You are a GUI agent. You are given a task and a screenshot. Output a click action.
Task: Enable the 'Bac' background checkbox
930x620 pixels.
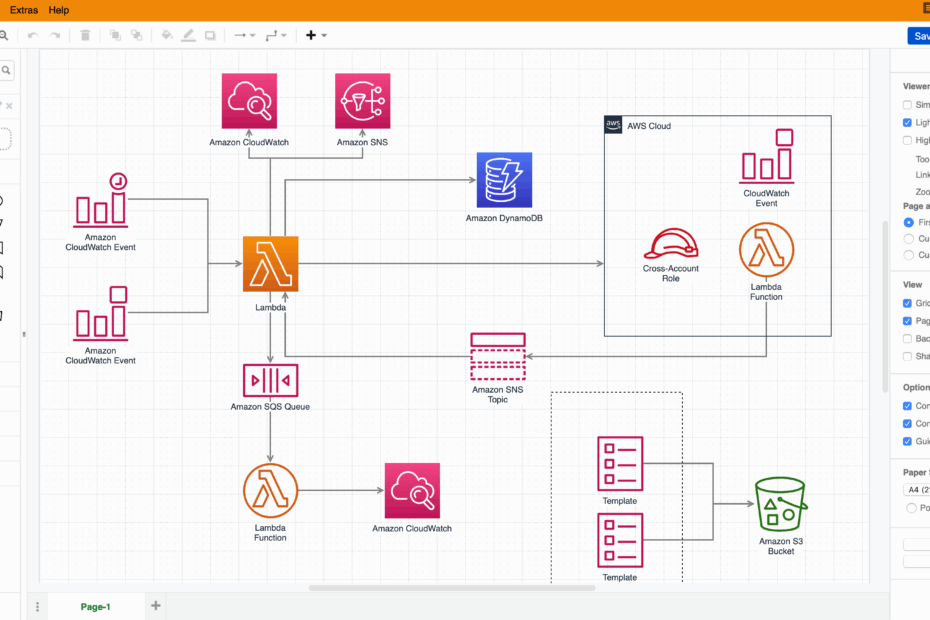click(907, 338)
